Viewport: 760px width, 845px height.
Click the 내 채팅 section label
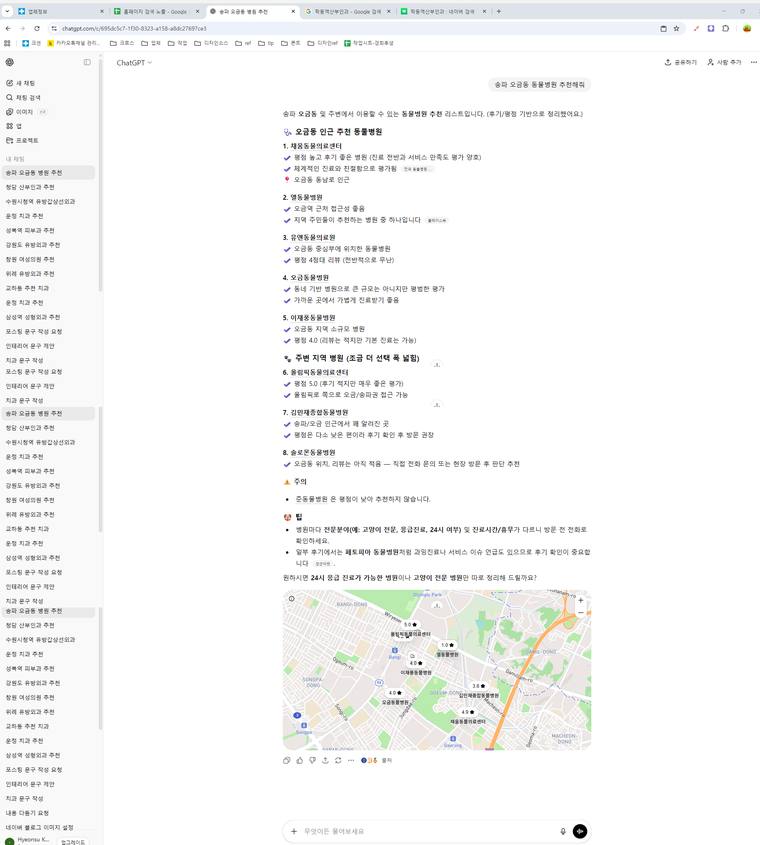15,159
